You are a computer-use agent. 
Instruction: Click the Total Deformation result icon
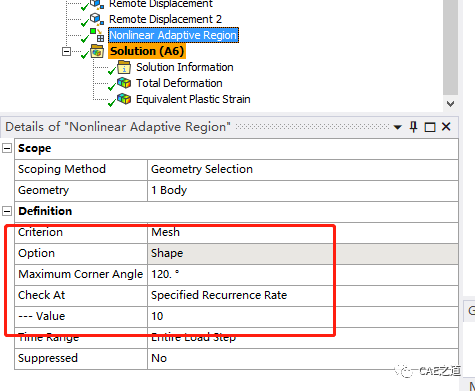coord(124,83)
